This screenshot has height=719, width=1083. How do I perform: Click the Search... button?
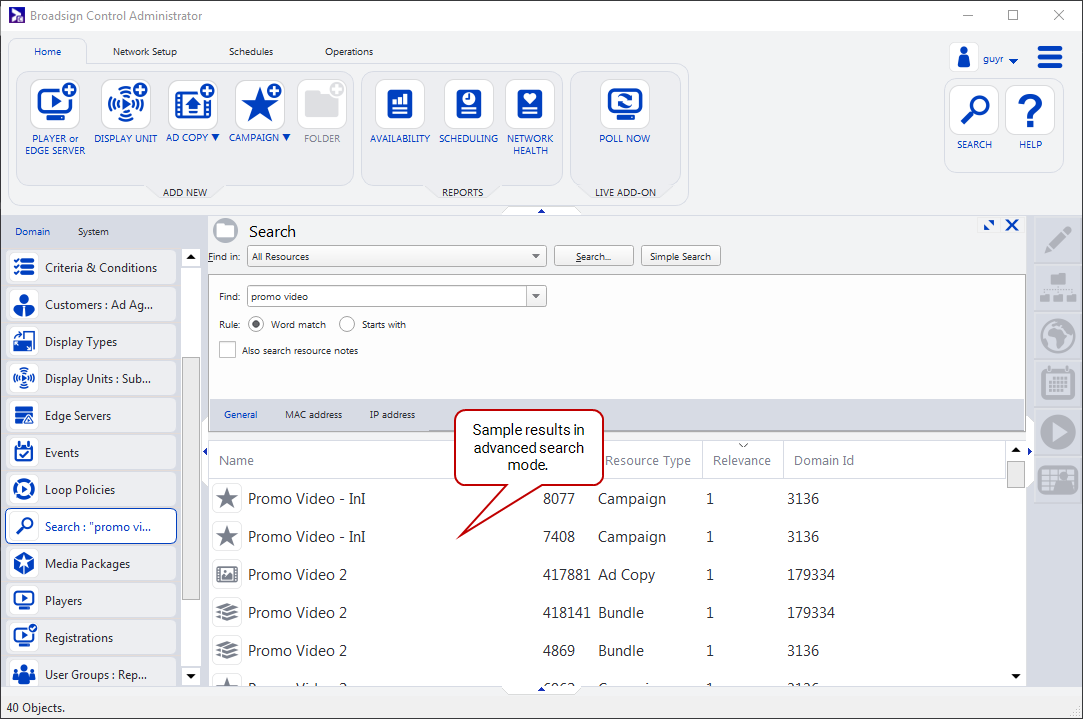click(x=593, y=256)
